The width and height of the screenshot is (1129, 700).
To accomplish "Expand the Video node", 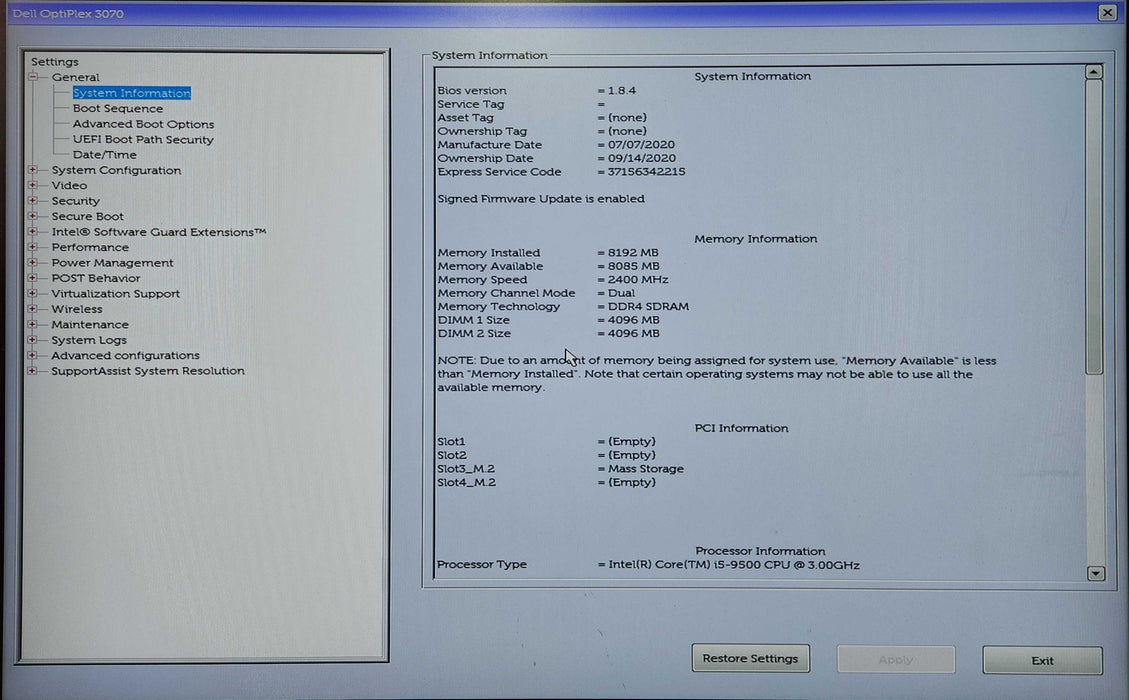I will [x=32, y=185].
